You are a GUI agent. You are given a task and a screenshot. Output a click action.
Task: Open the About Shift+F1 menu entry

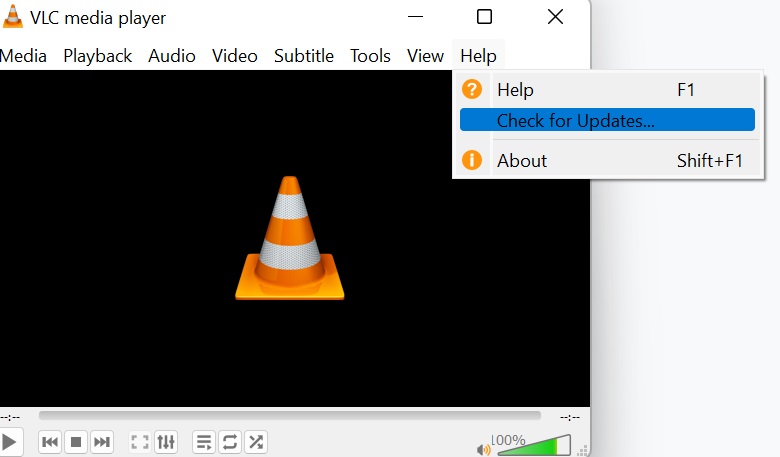tap(607, 161)
